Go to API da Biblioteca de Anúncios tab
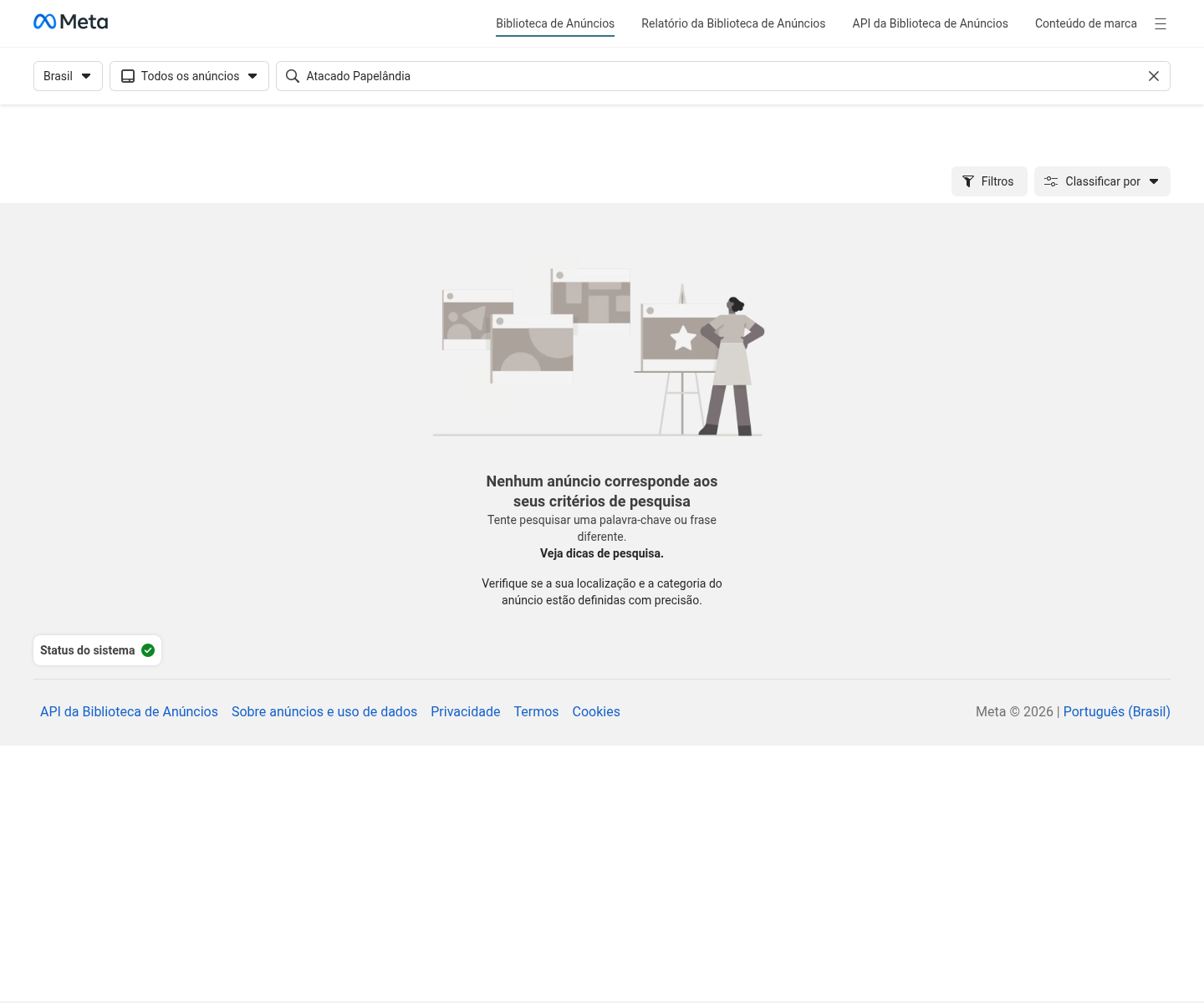The width and height of the screenshot is (1204, 1003). 930,23
